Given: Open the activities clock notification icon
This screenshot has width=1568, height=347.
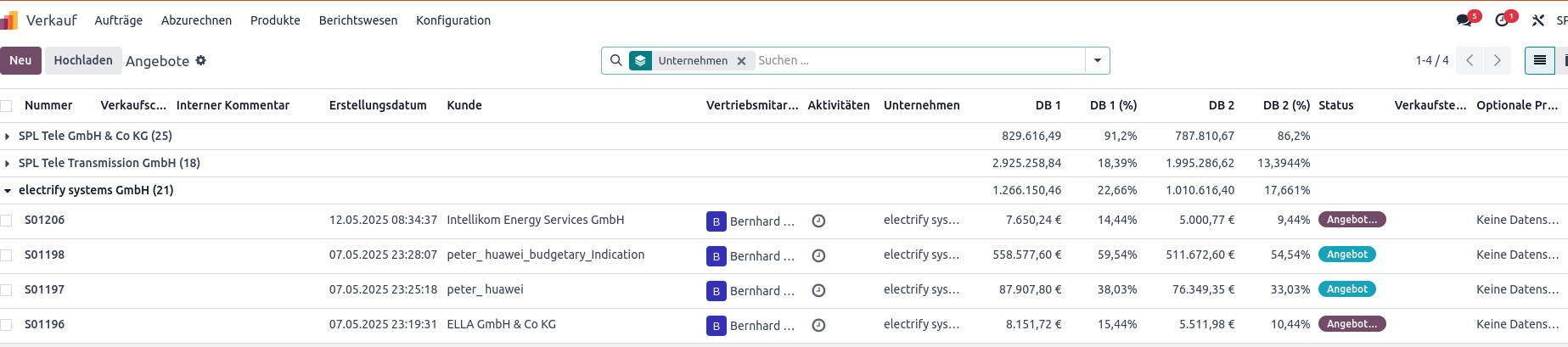Looking at the screenshot, I should (x=1502, y=20).
